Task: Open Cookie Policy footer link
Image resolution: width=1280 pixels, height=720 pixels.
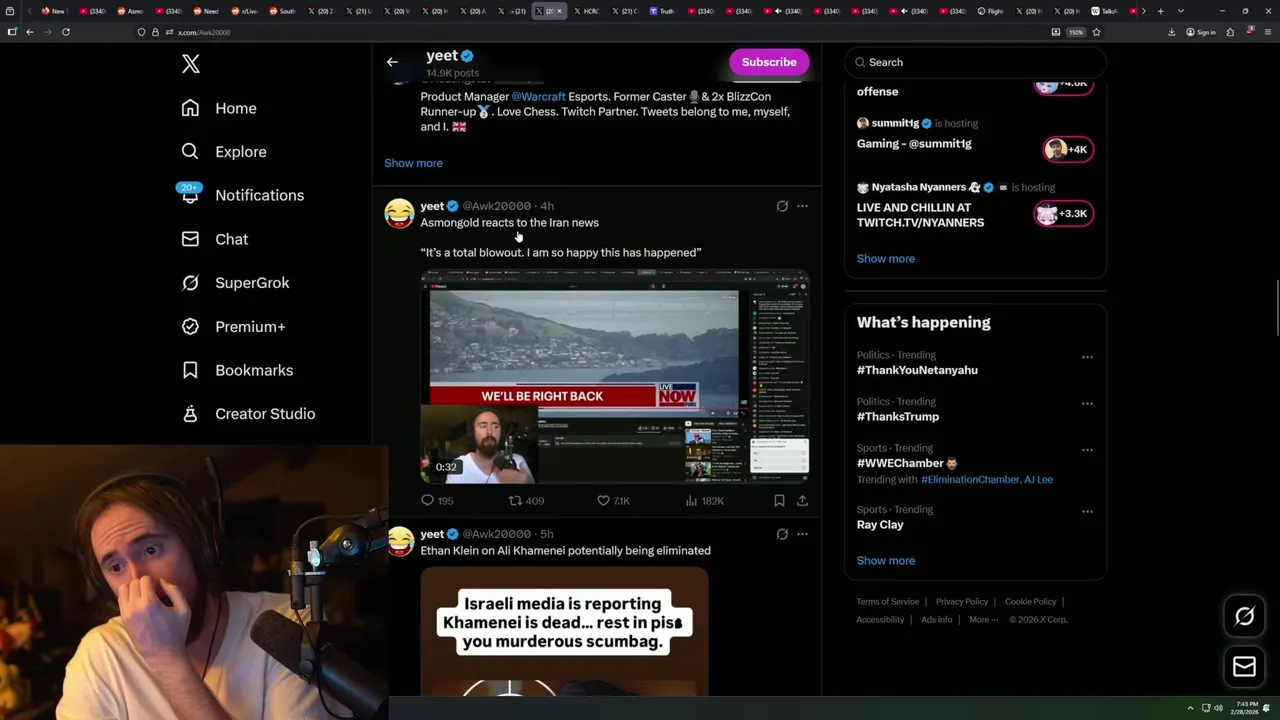Action: pyautogui.click(x=1030, y=602)
